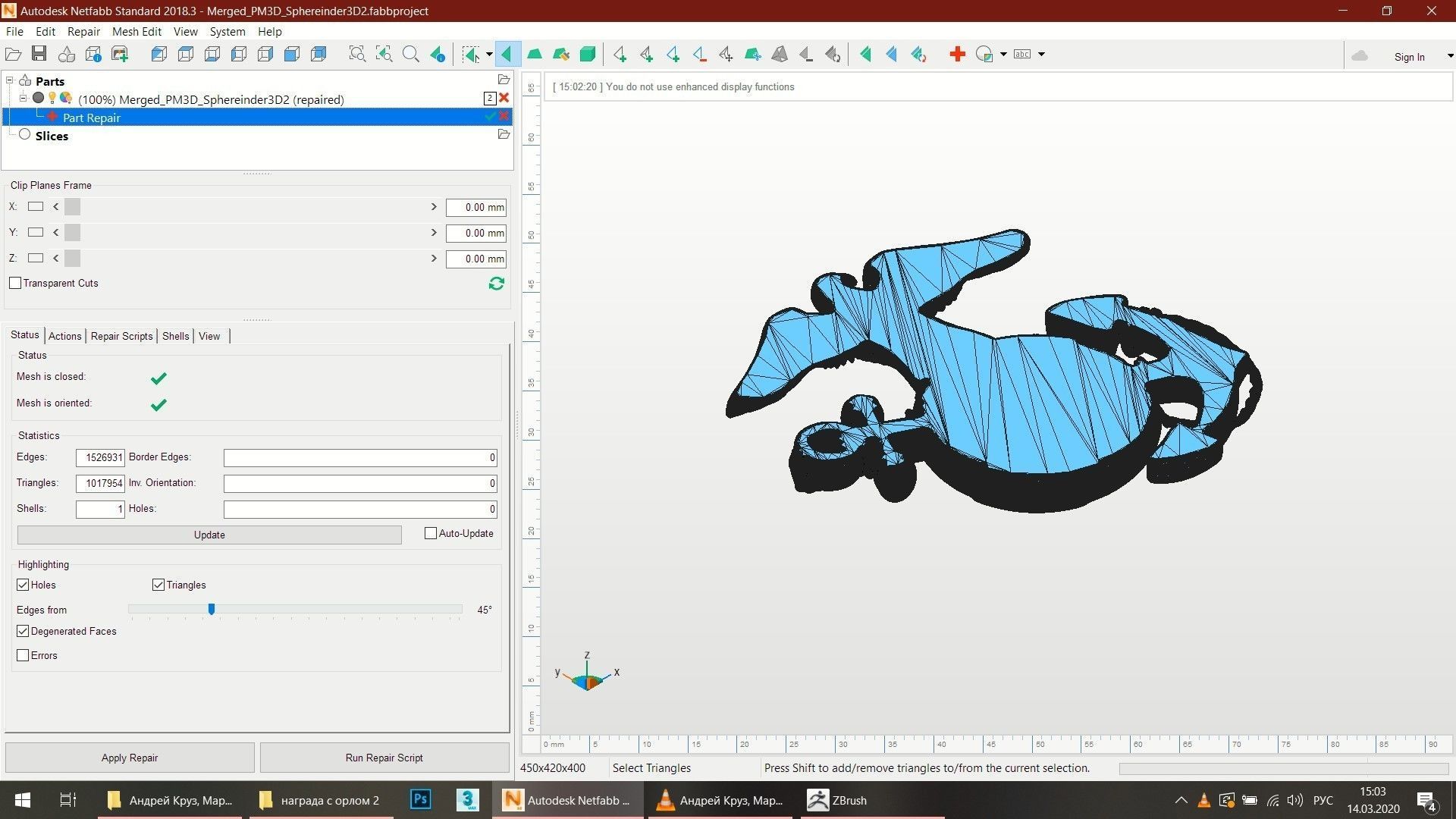Enable the Auto-Update checkbox
This screenshot has height=819, width=1456.
pos(431,533)
